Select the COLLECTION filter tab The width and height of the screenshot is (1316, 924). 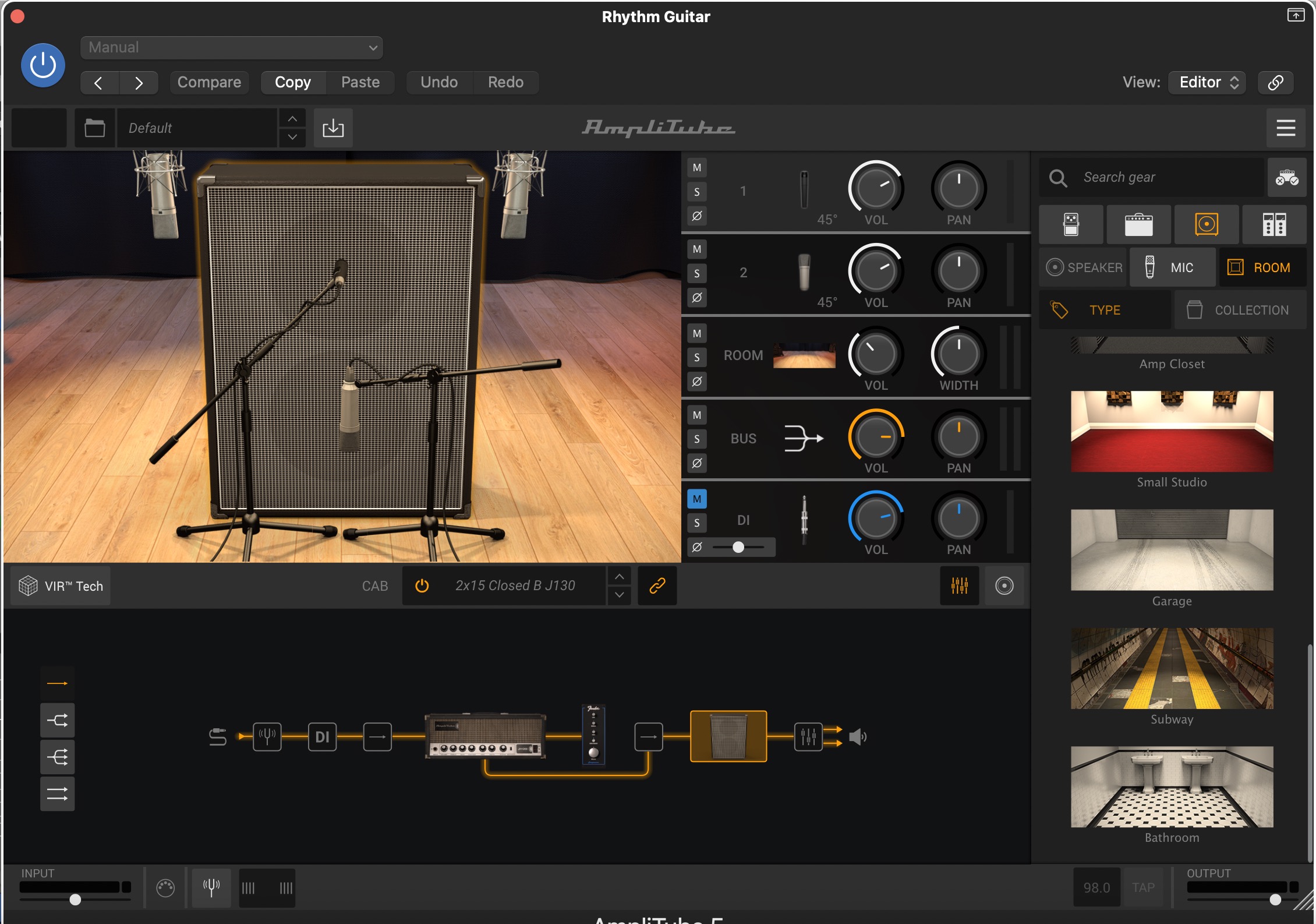1240,310
